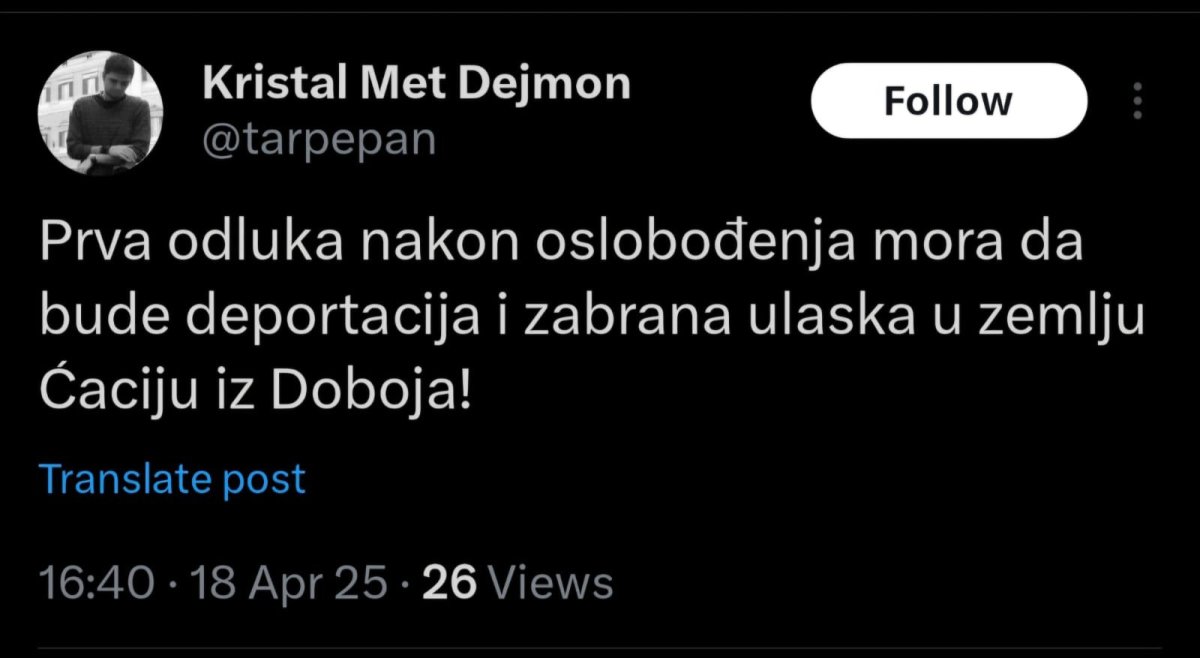The width and height of the screenshot is (1200, 658).
Task: Click the Kristal Met Dejmon display name
Action: [416, 84]
